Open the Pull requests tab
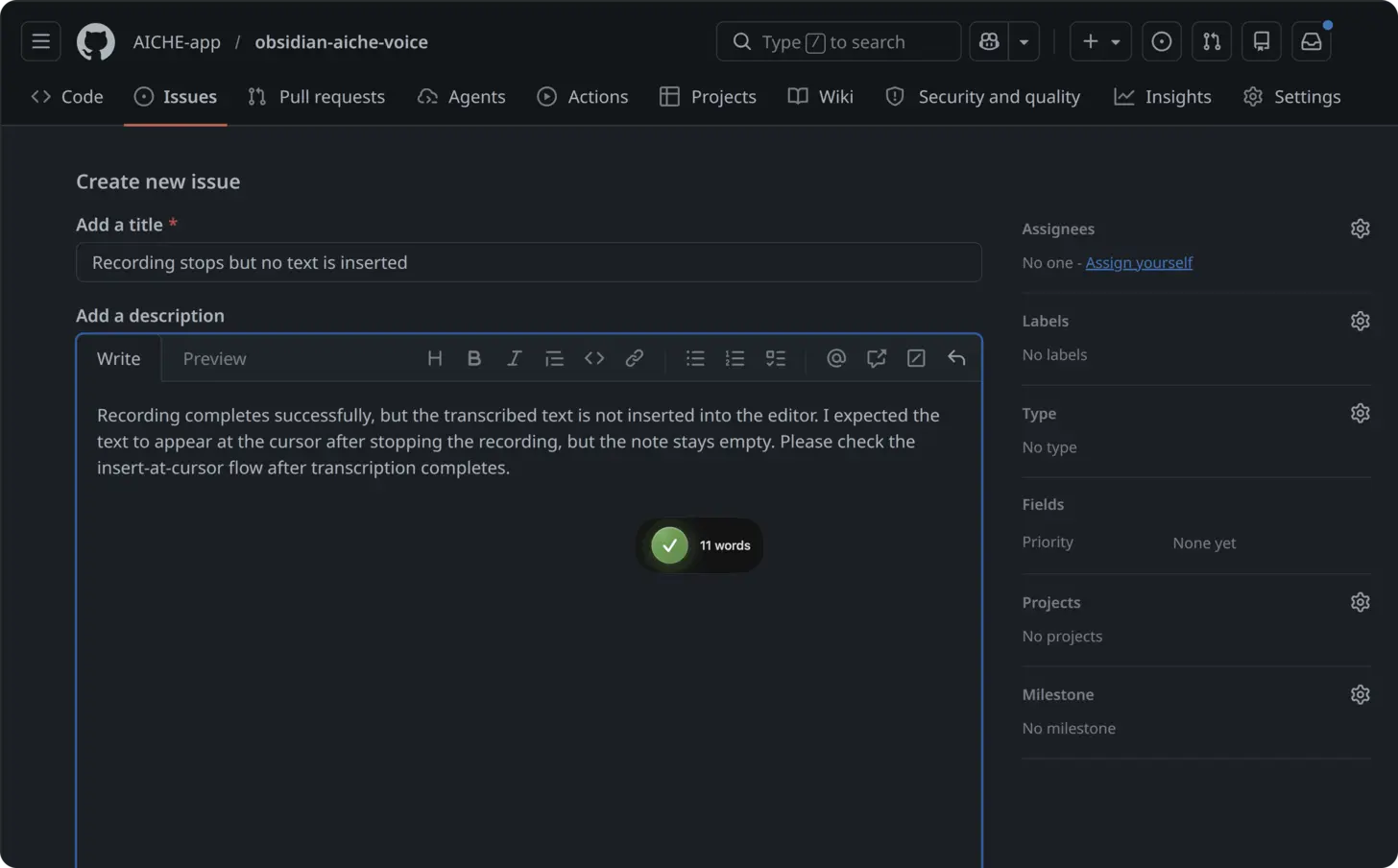 [x=316, y=97]
